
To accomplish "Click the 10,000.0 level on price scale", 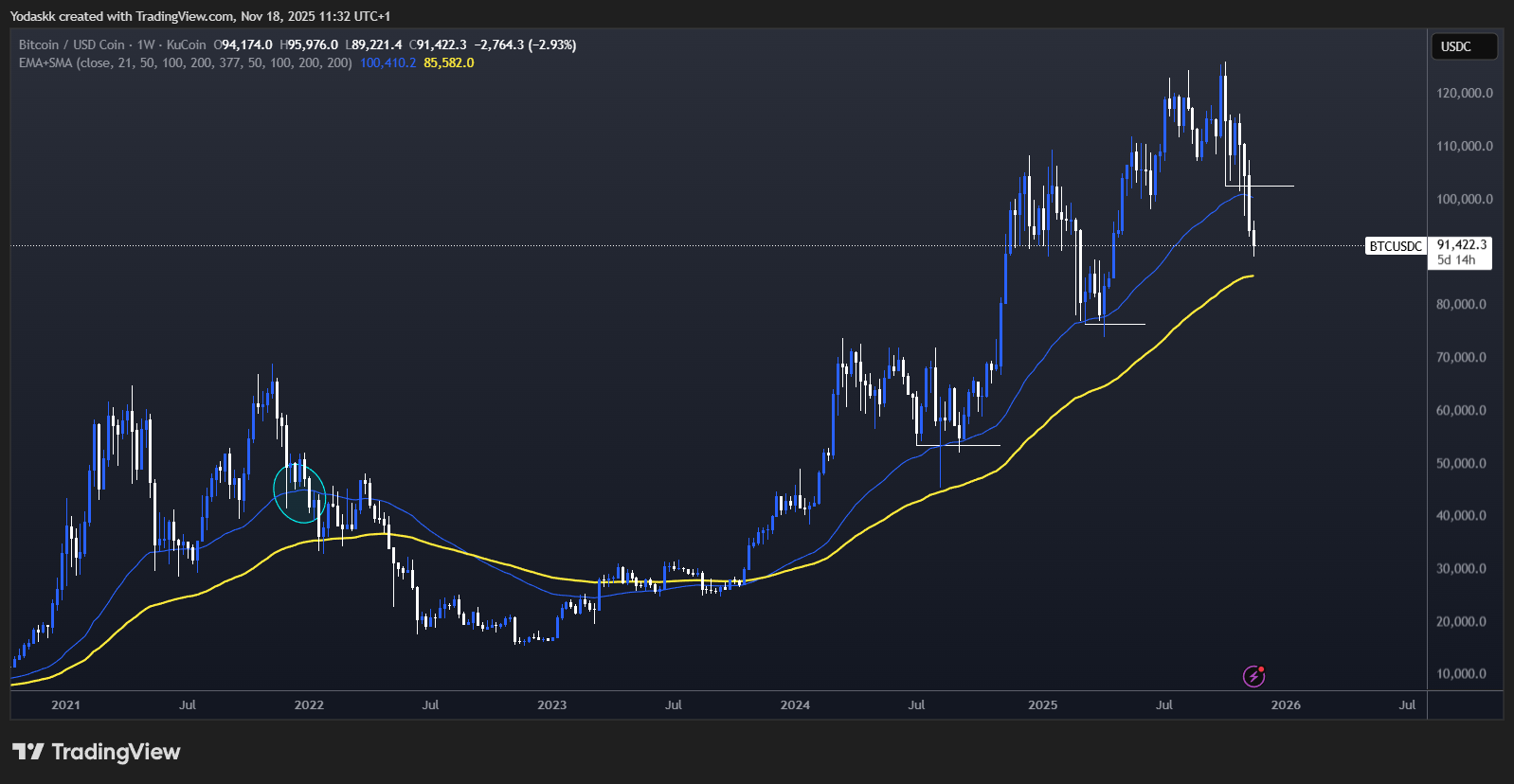I will coord(1464,674).
